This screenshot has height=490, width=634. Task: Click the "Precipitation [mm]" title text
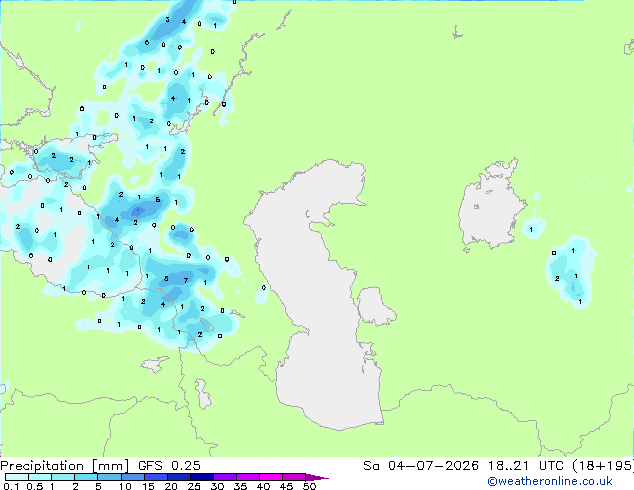point(64,466)
